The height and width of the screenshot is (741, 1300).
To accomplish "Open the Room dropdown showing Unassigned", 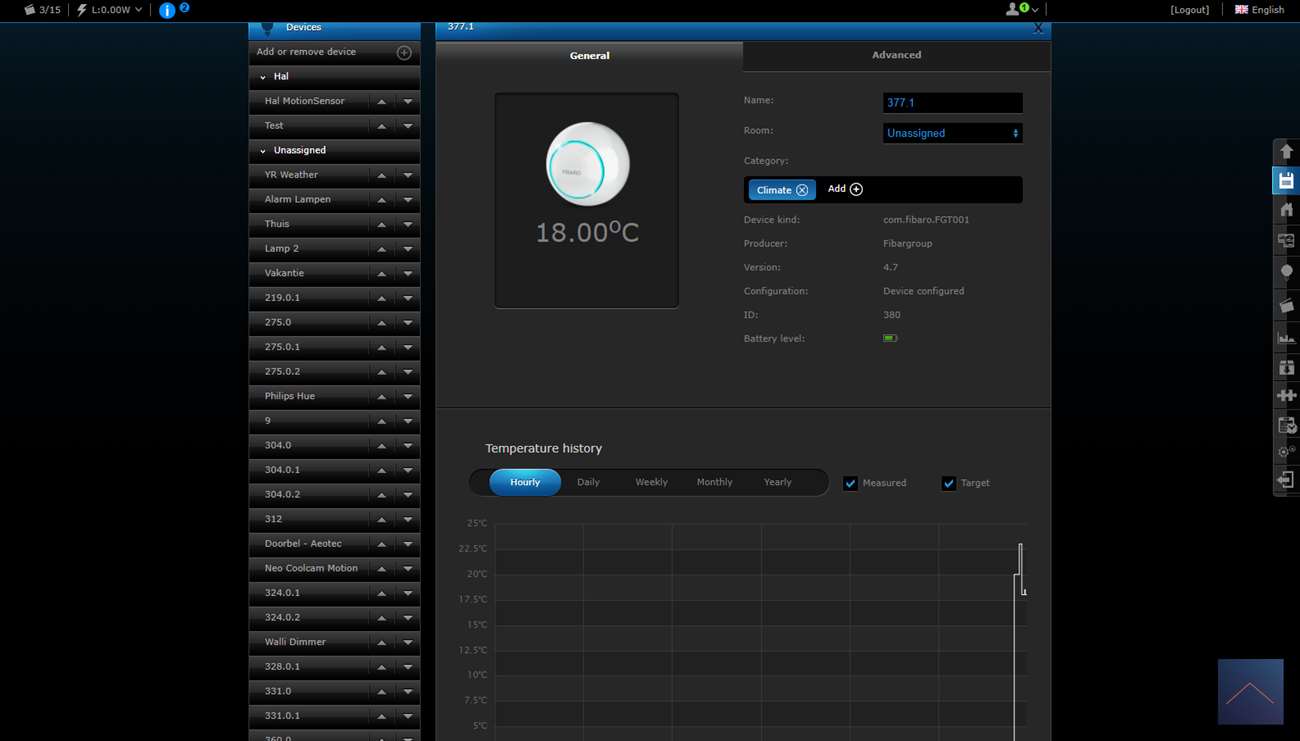I will 952,133.
